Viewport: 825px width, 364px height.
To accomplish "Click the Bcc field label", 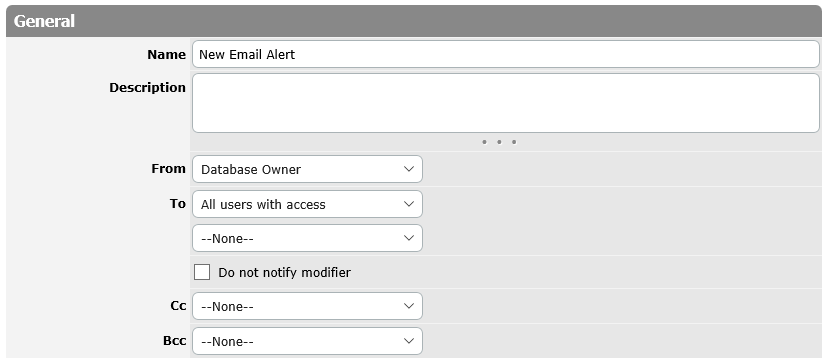I will [175, 341].
